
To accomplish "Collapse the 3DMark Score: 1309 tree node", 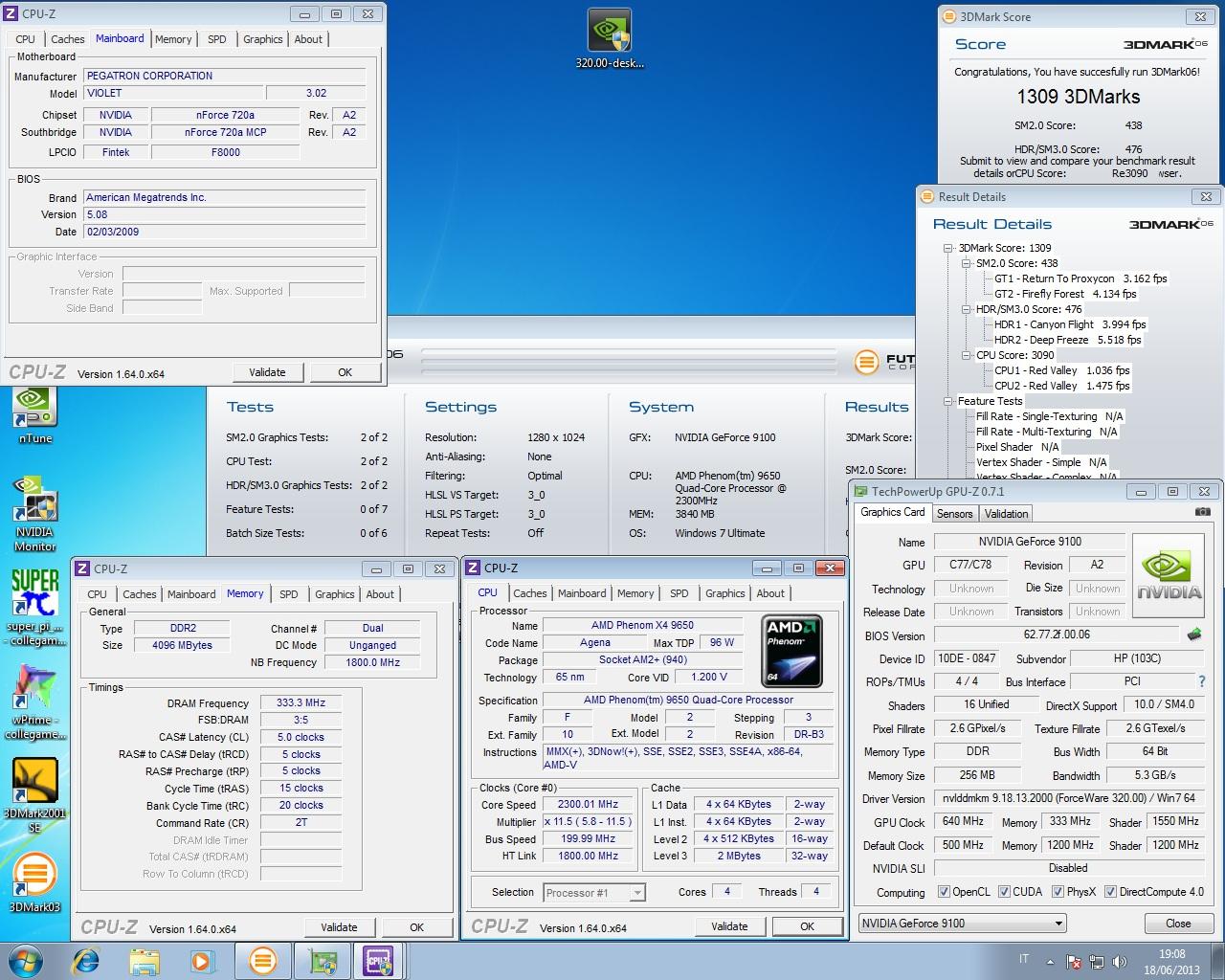I will 948,248.
